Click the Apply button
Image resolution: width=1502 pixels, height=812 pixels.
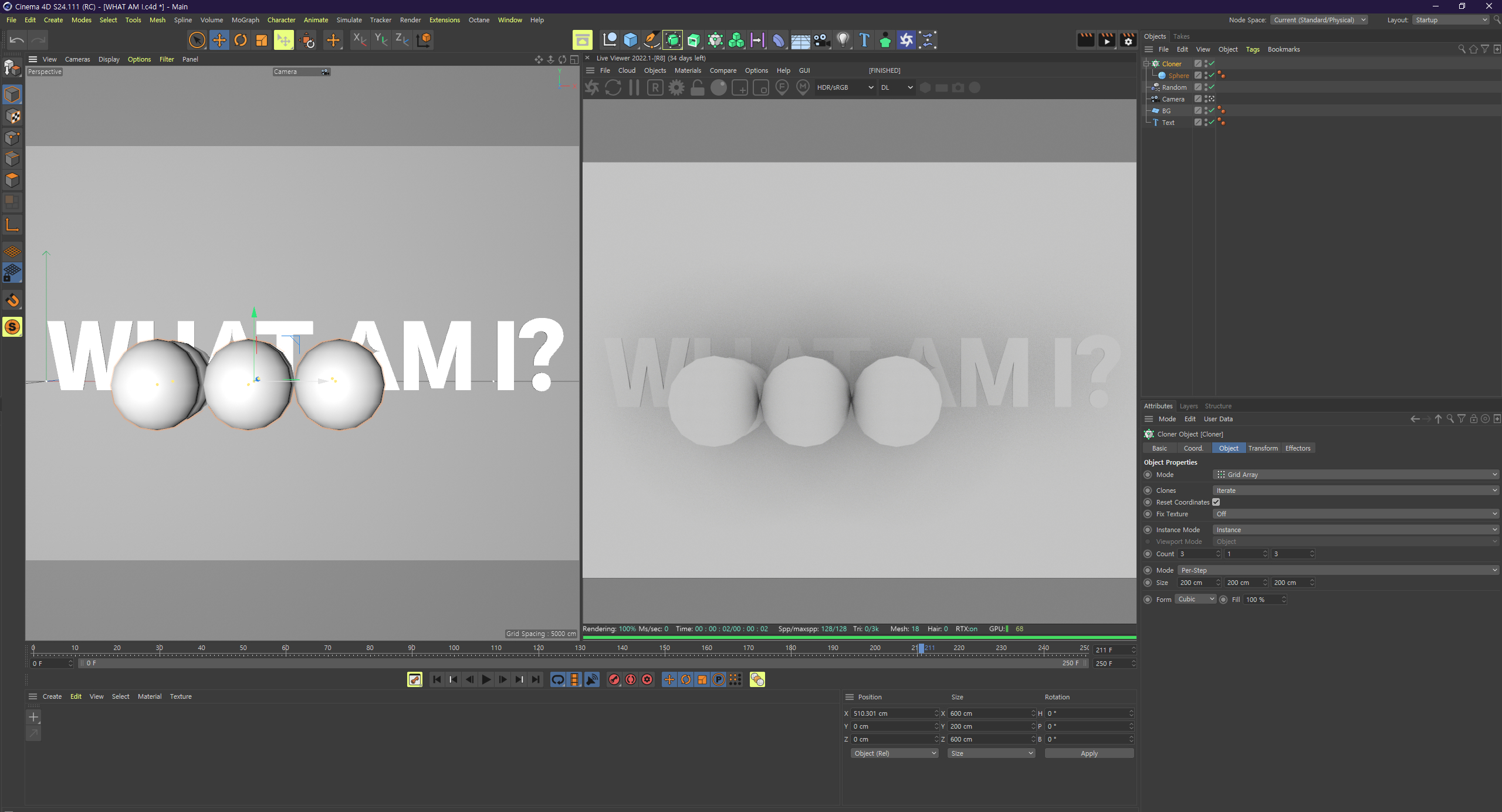1089,753
